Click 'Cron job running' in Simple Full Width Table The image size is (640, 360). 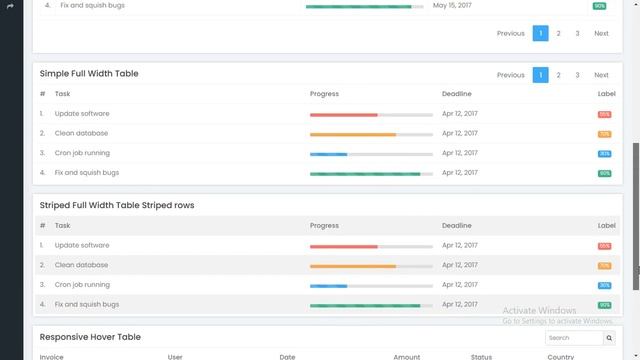tap(82, 153)
